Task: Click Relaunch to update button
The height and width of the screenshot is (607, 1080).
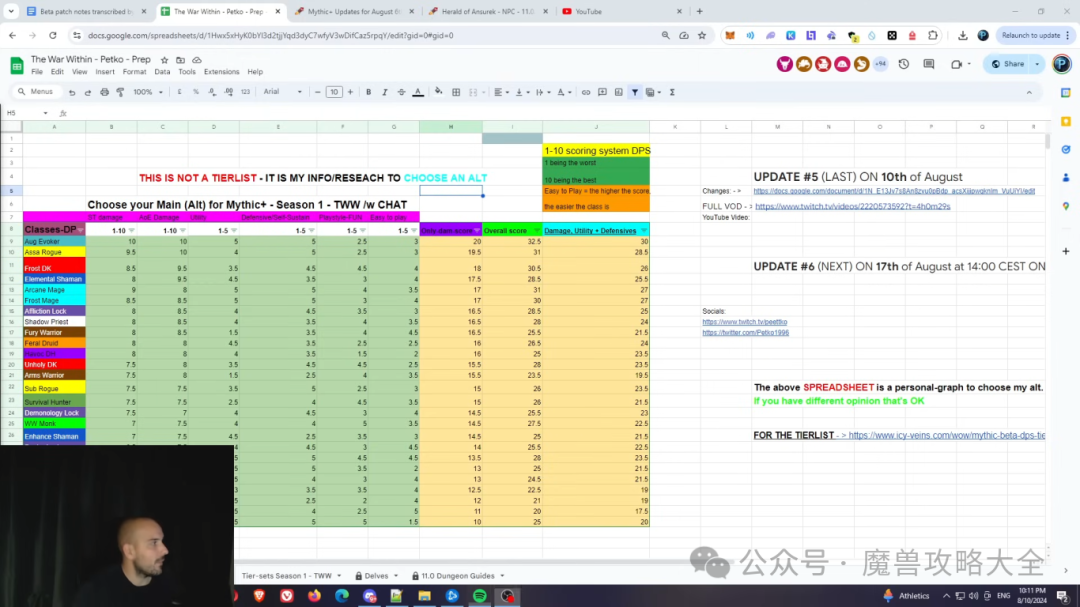Action: (1031, 35)
